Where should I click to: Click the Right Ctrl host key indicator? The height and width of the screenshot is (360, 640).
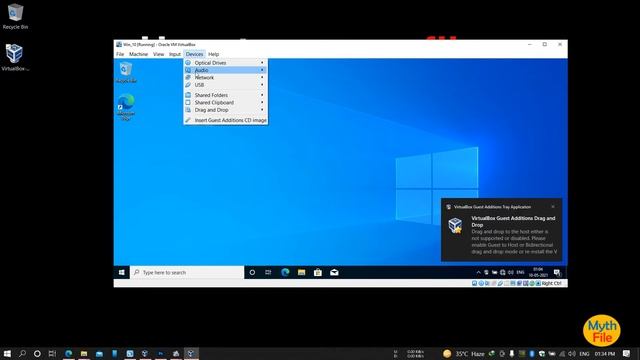click(x=551, y=283)
